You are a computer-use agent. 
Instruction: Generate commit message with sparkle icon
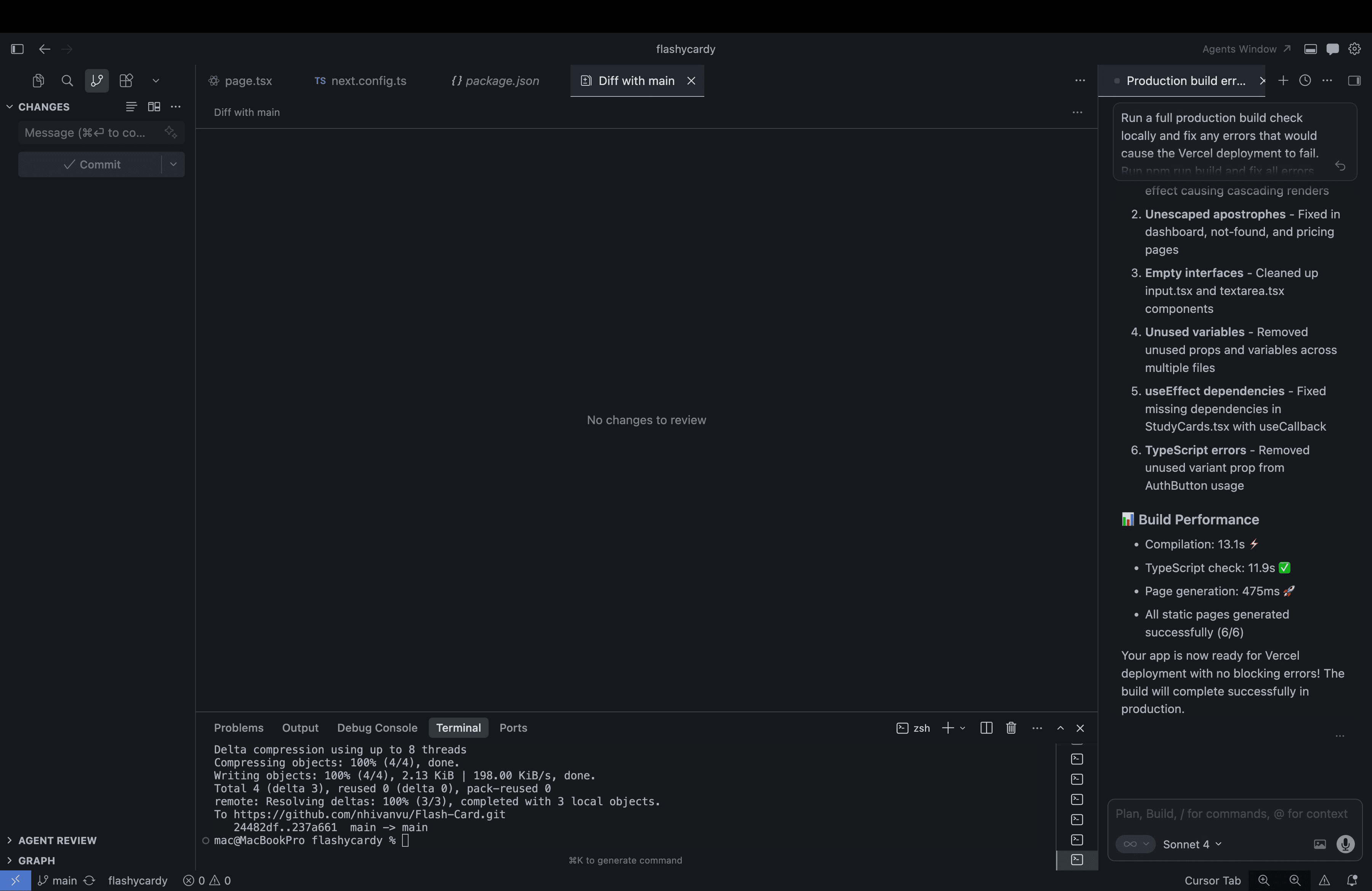(171, 133)
